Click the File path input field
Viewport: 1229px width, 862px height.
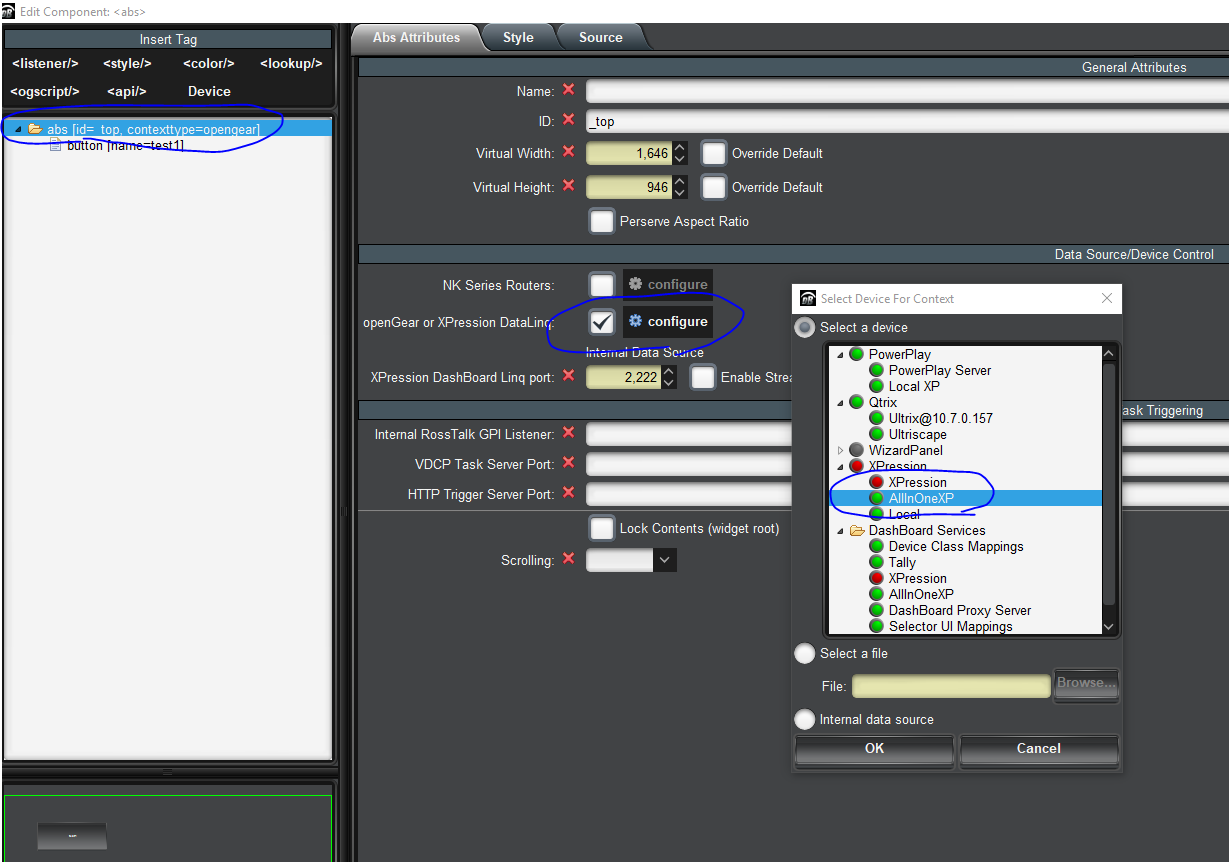951,686
